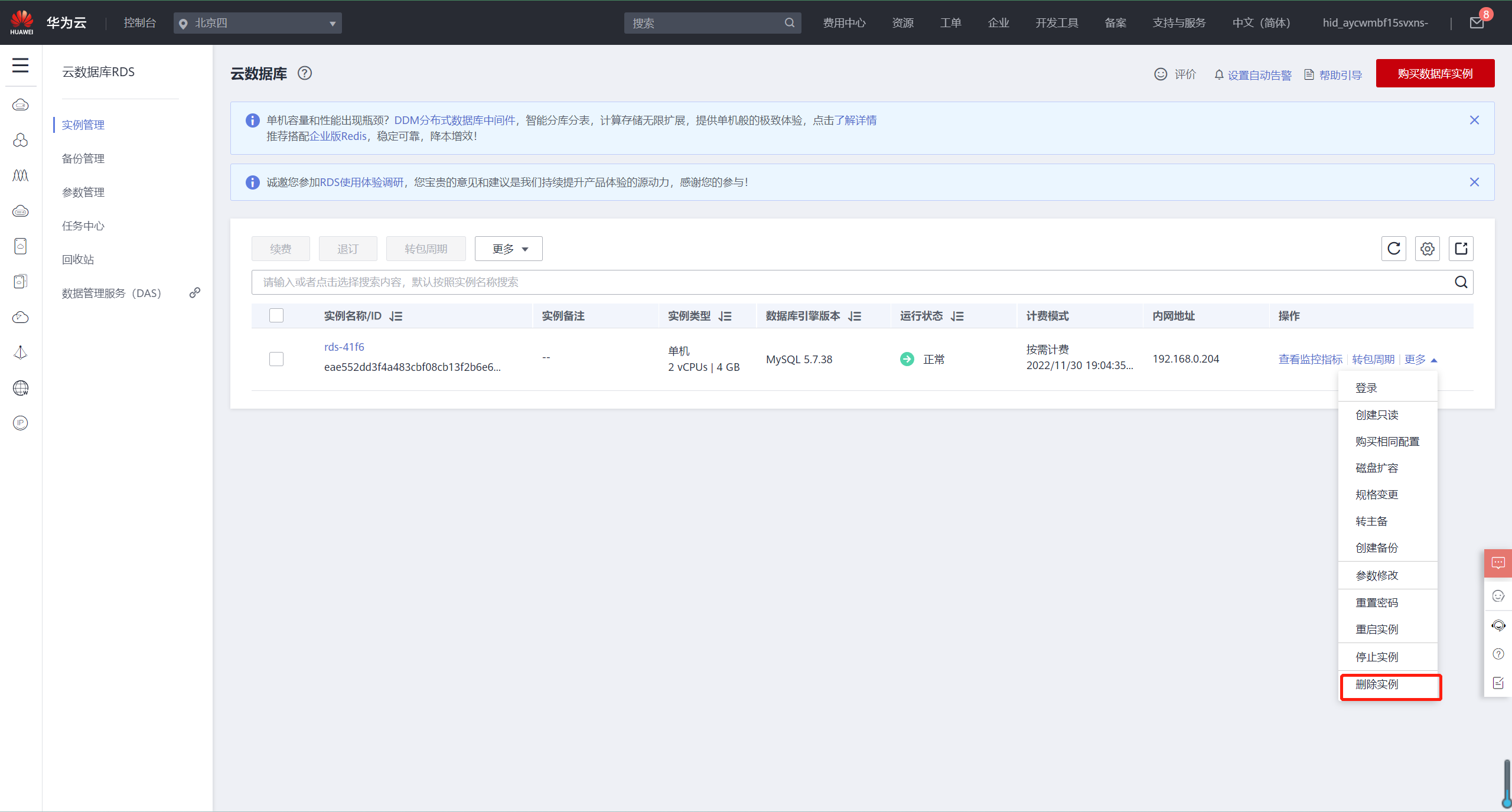Select 磁盘扩容 menu entry
Screen dimensions: 1512x812
point(1388,468)
